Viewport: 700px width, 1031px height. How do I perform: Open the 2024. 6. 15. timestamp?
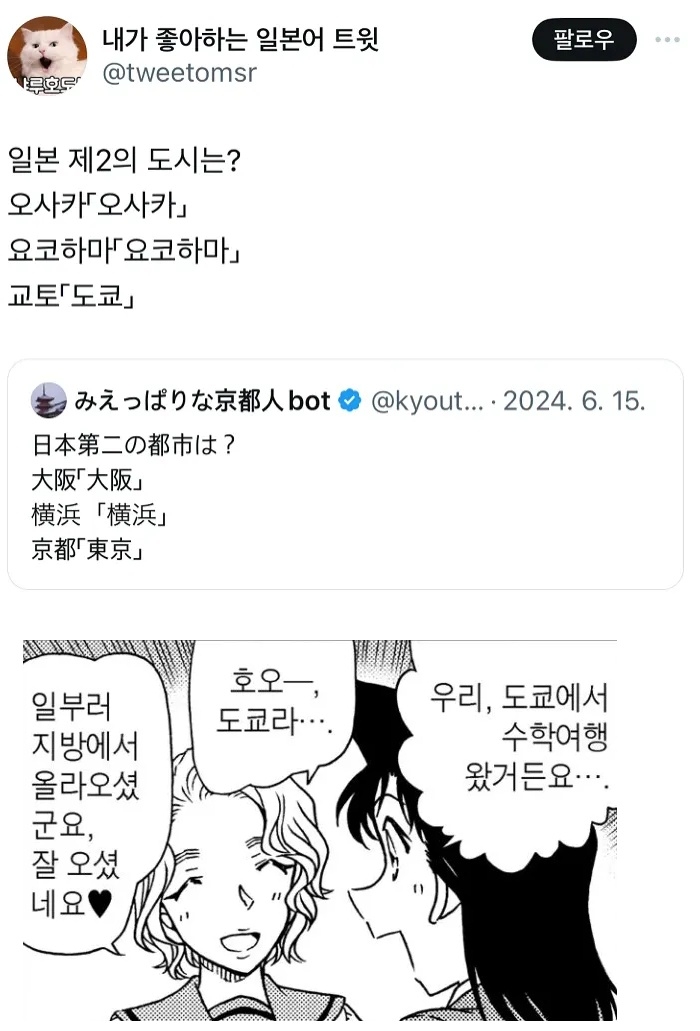(x=574, y=400)
